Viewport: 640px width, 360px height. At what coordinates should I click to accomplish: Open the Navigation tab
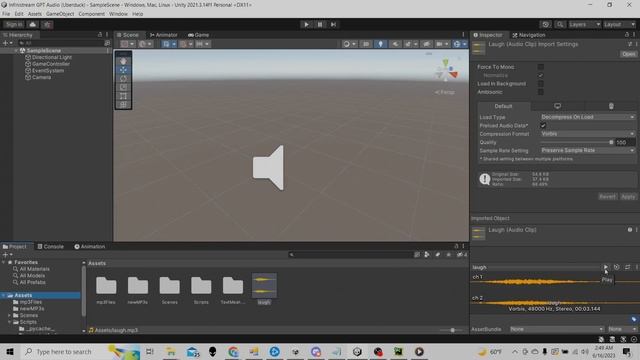(529, 35)
